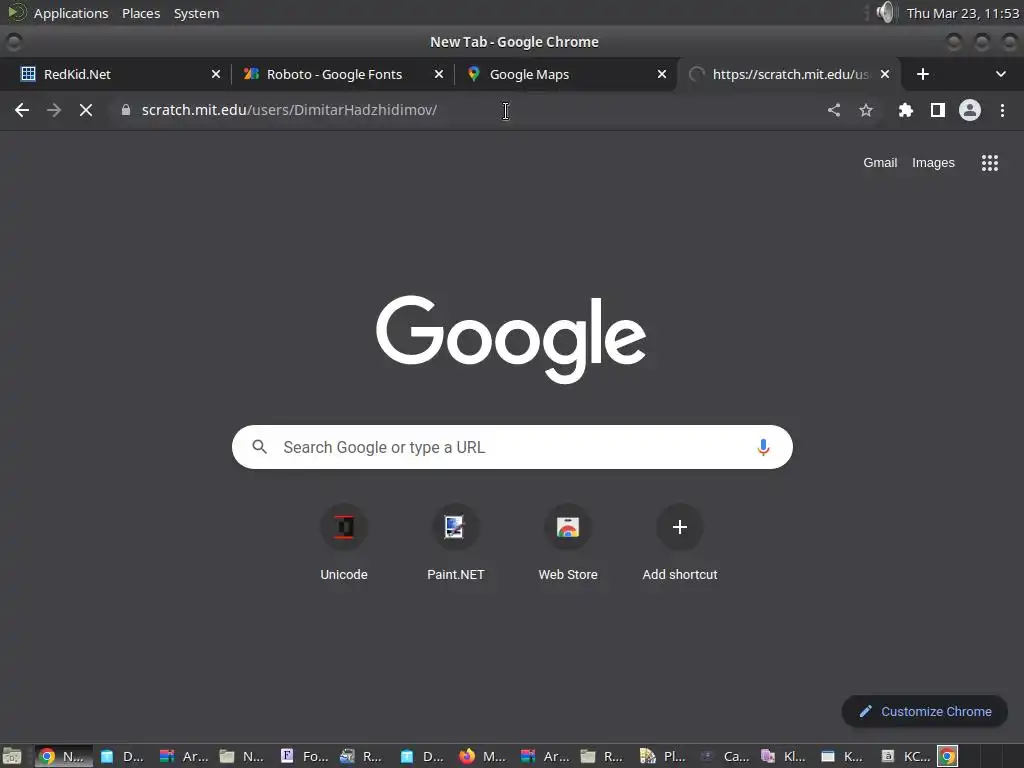Stop loading the page with X button
This screenshot has height=768, width=1024.
86,110
